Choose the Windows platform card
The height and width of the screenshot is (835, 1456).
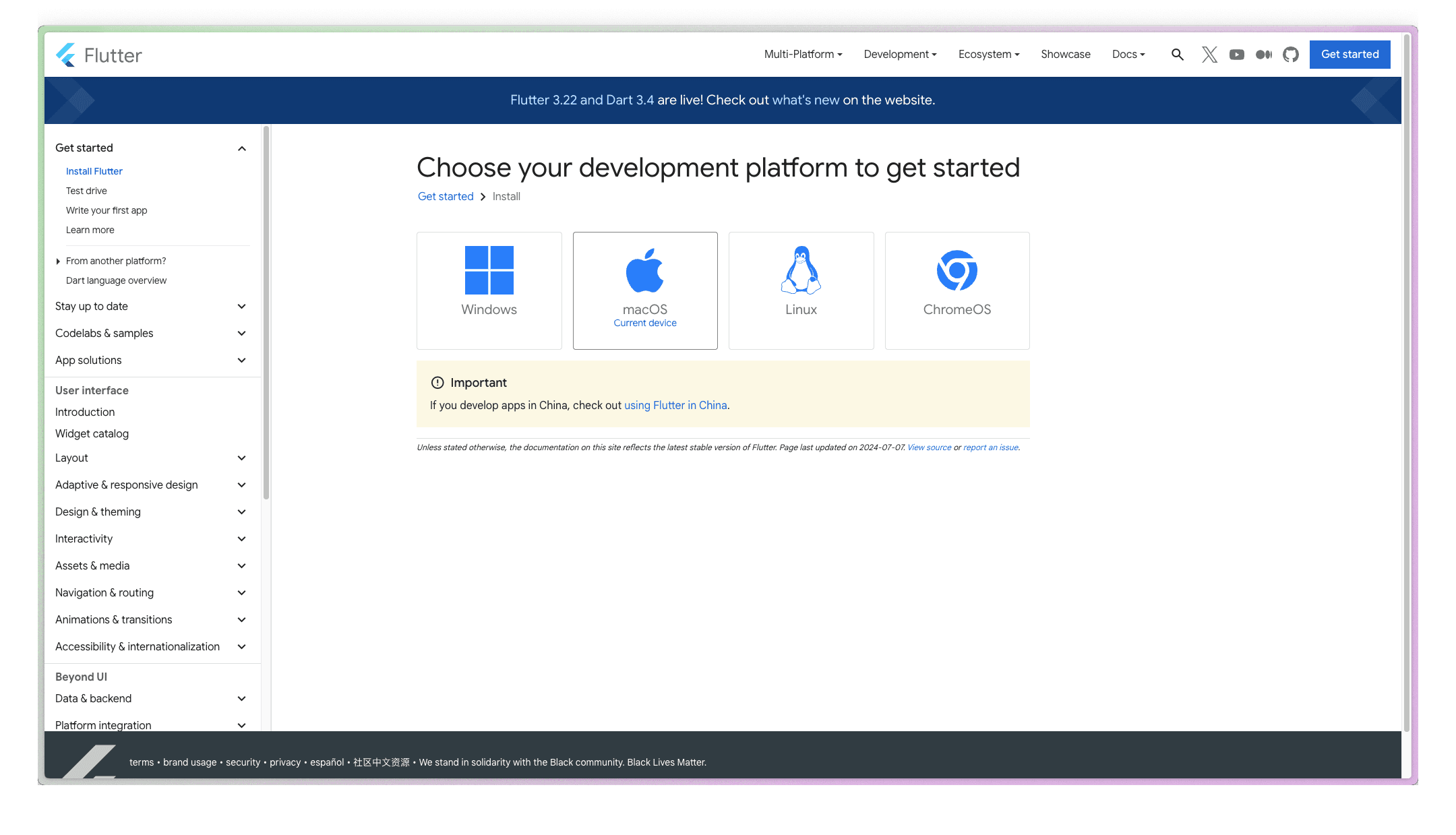[489, 290]
